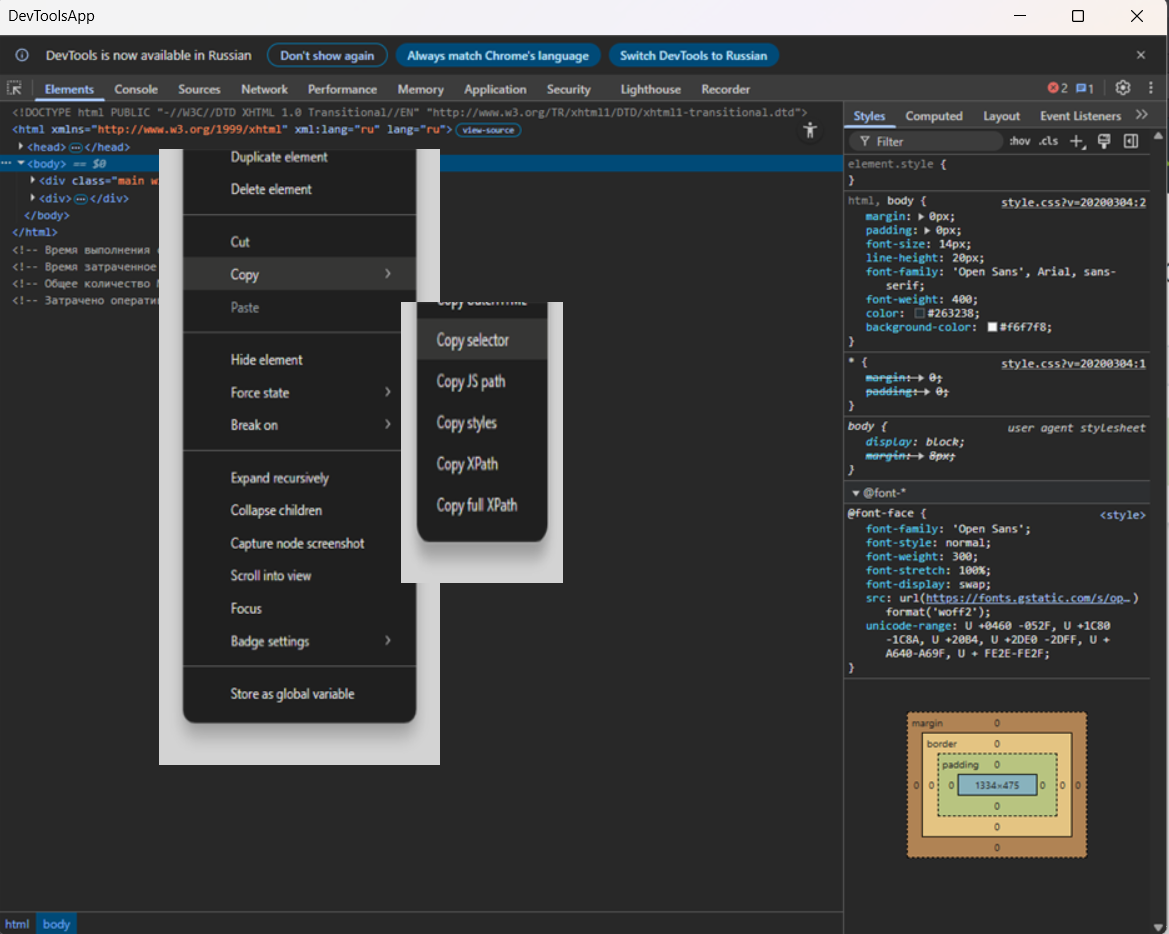1169x934 pixels.
Task: Toggle the :hov element state panel
Action: [1019, 142]
